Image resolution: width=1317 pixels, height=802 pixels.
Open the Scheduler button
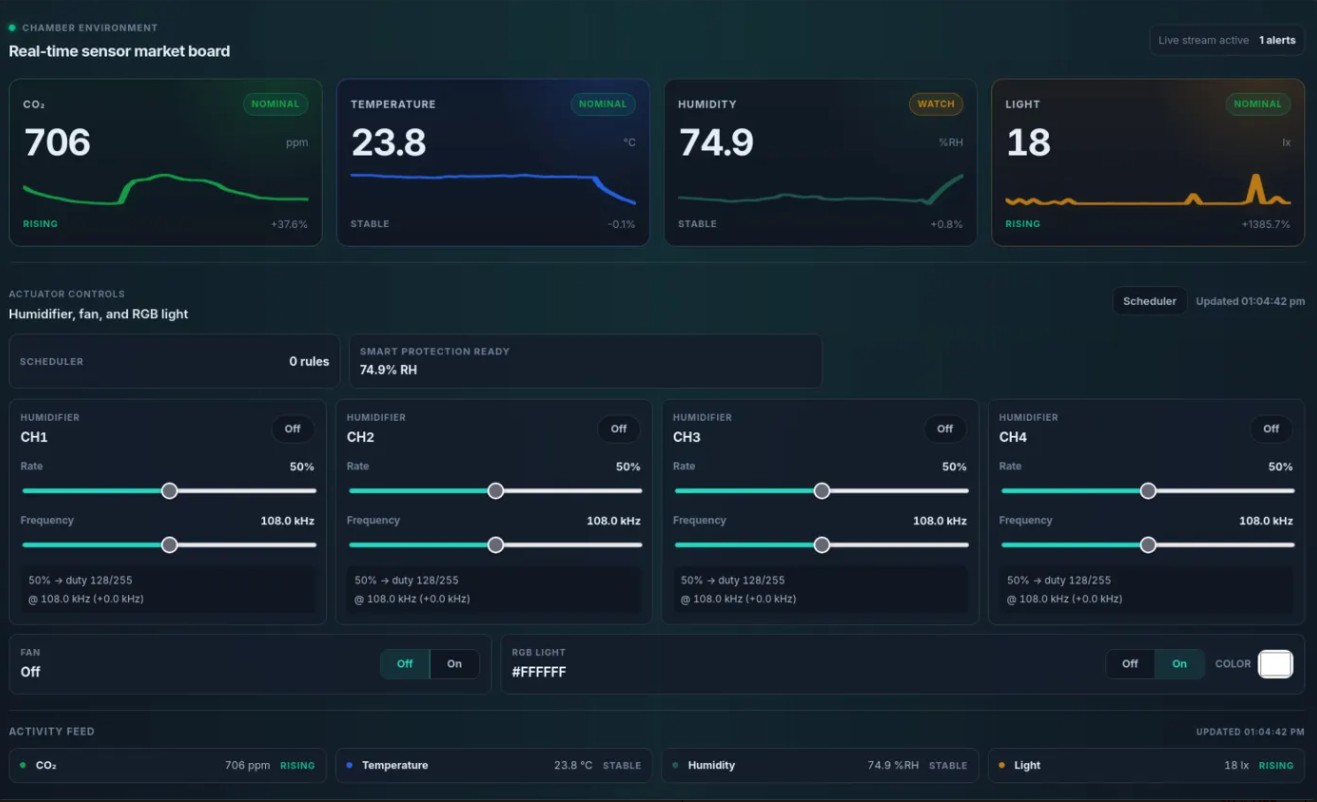click(1150, 301)
